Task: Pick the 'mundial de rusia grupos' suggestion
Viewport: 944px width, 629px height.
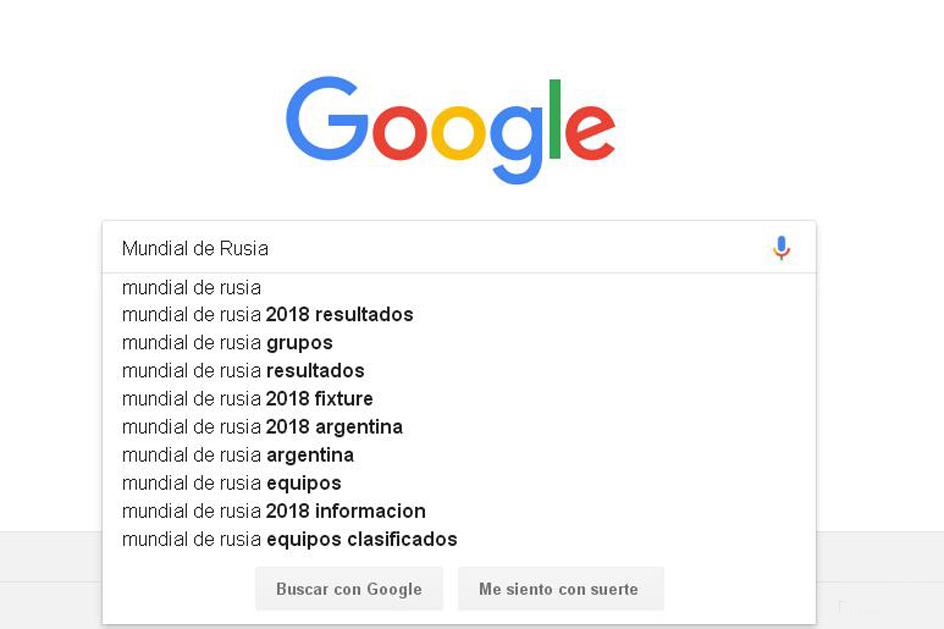Action: [459, 343]
